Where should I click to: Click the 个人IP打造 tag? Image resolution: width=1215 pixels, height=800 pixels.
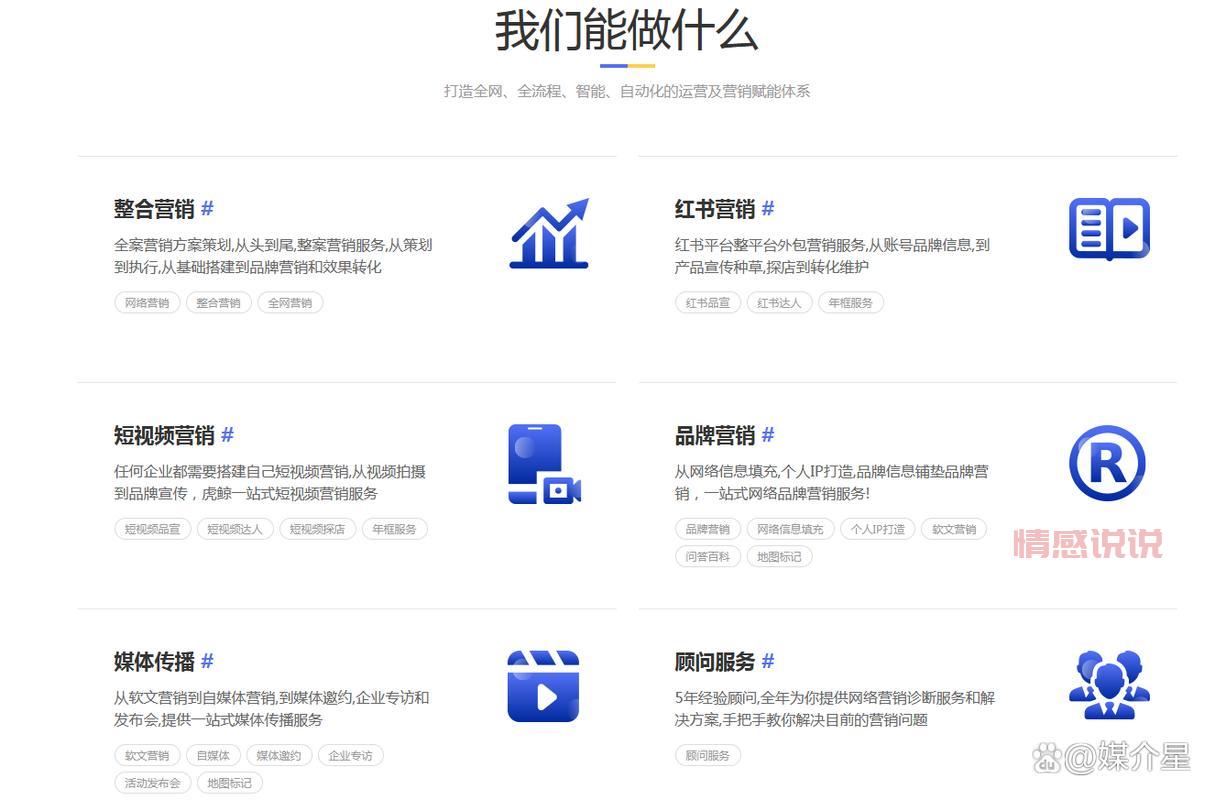point(880,528)
